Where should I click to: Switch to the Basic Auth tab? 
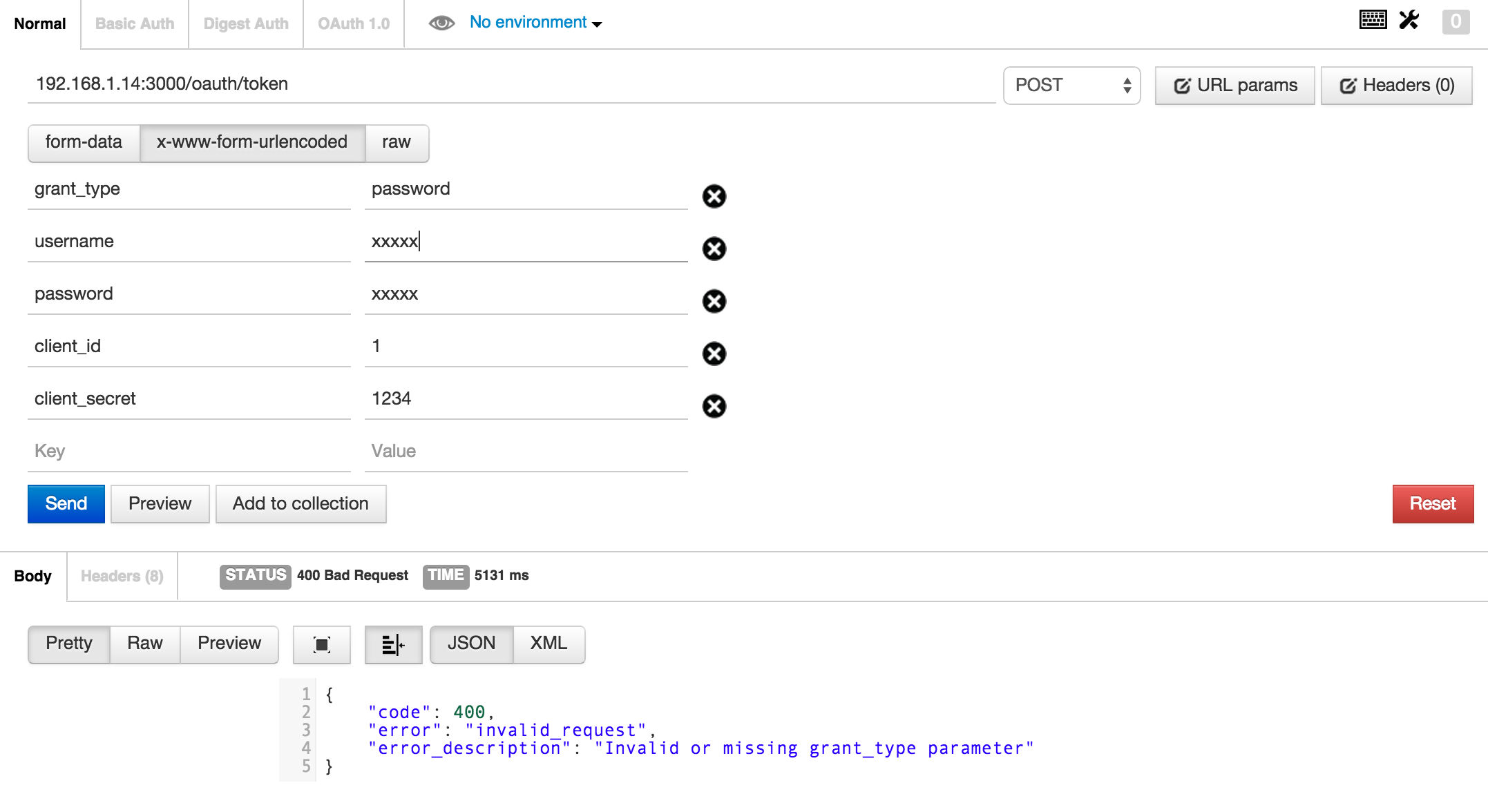tap(134, 23)
